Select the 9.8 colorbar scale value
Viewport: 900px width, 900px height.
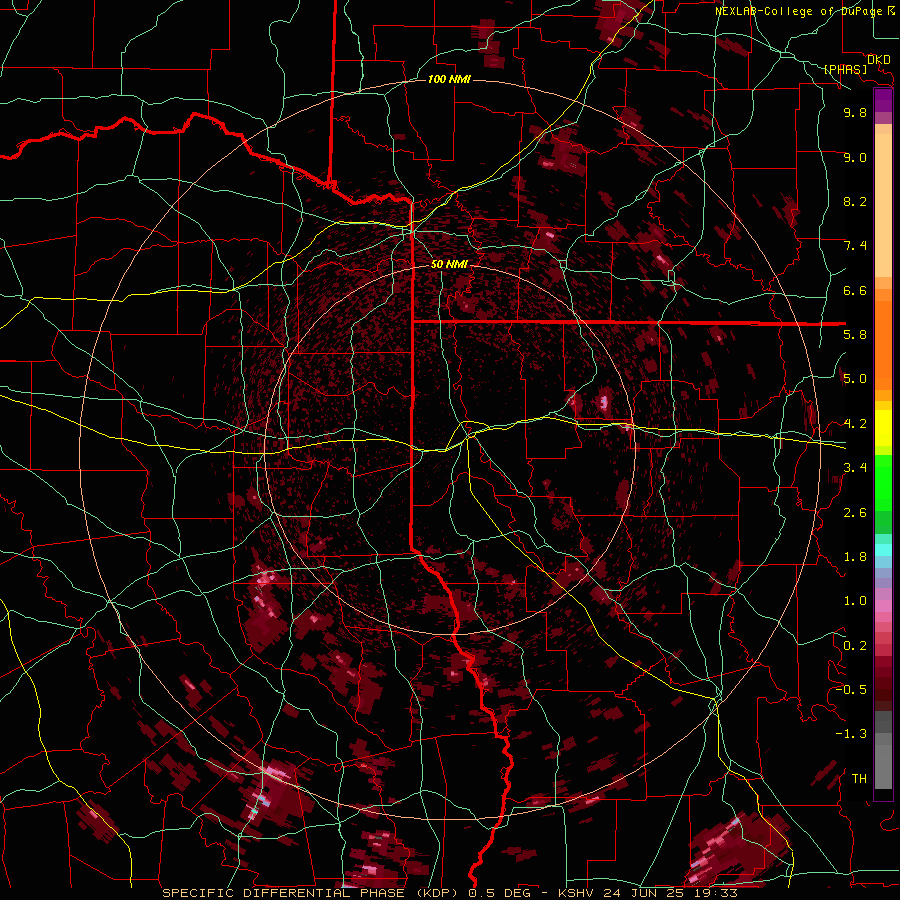coord(855,112)
